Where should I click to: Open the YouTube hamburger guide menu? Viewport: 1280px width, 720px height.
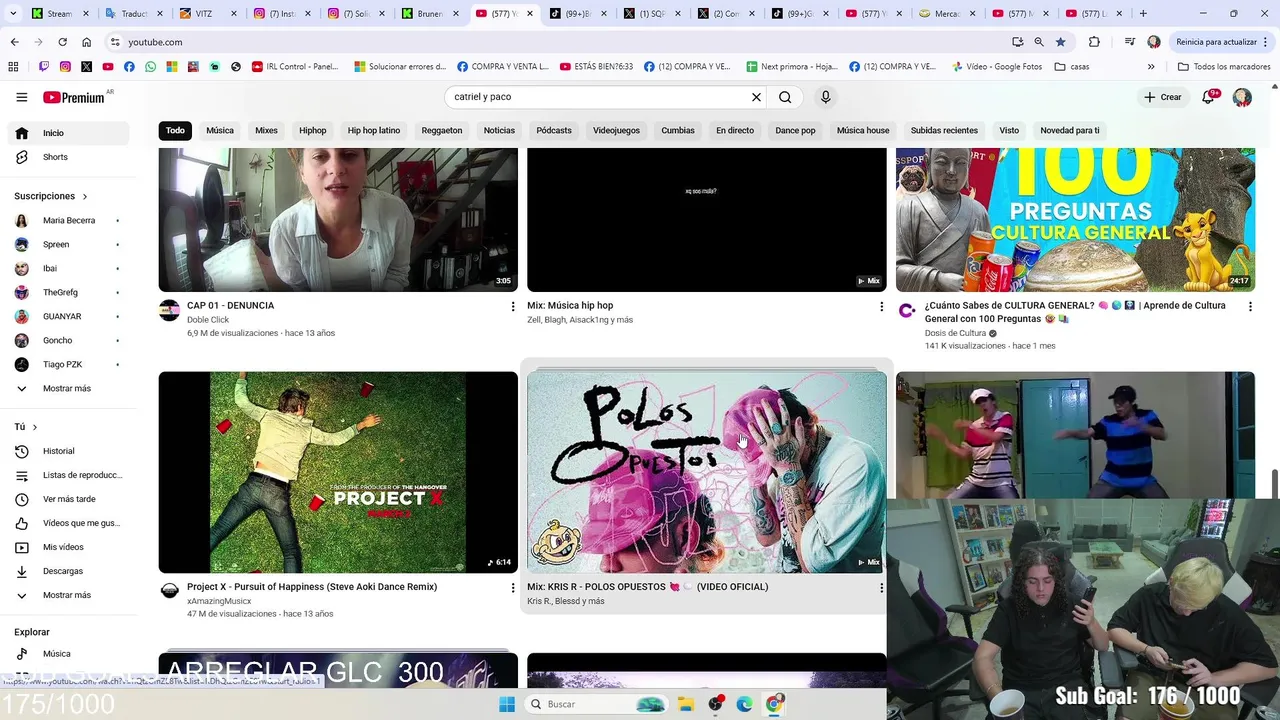pyautogui.click(x=22, y=97)
